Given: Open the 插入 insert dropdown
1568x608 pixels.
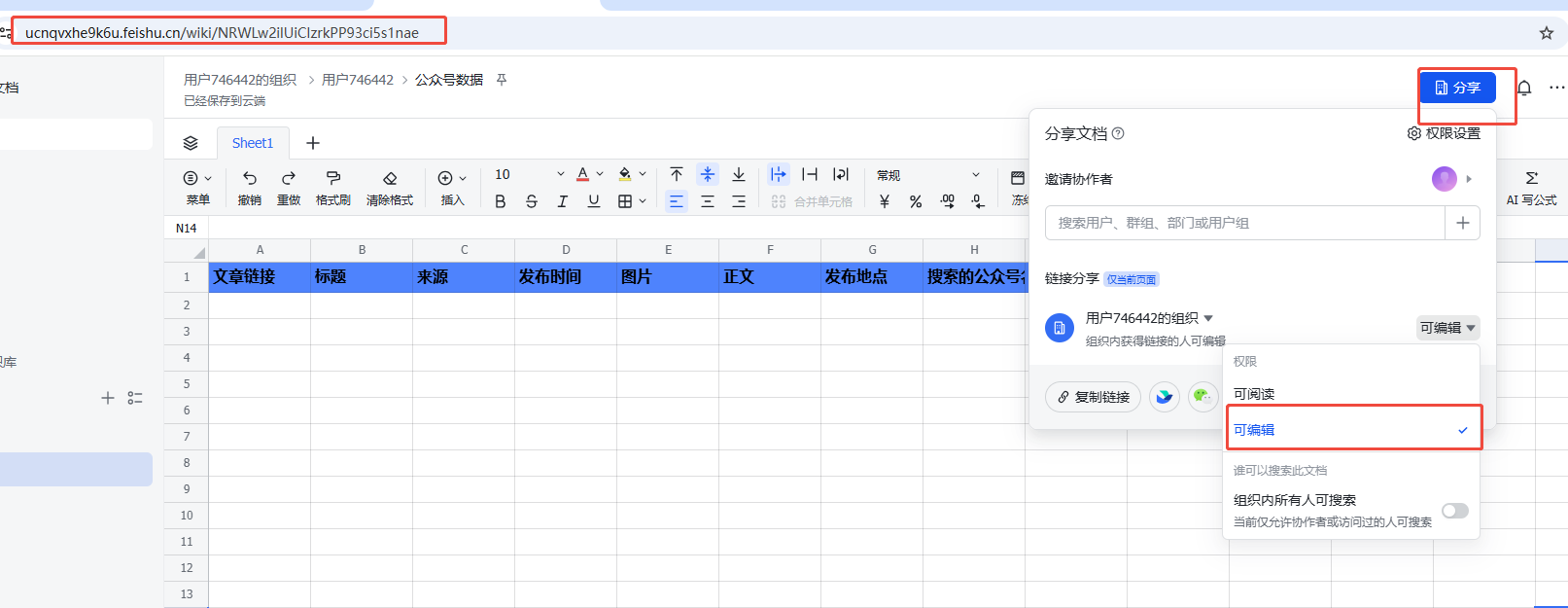Looking at the screenshot, I should coord(453,187).
